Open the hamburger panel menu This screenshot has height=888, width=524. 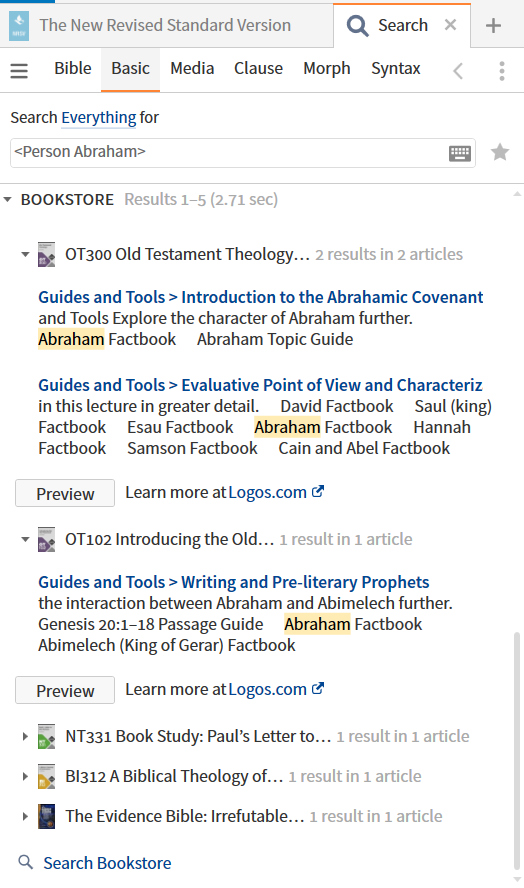[19, 71]
